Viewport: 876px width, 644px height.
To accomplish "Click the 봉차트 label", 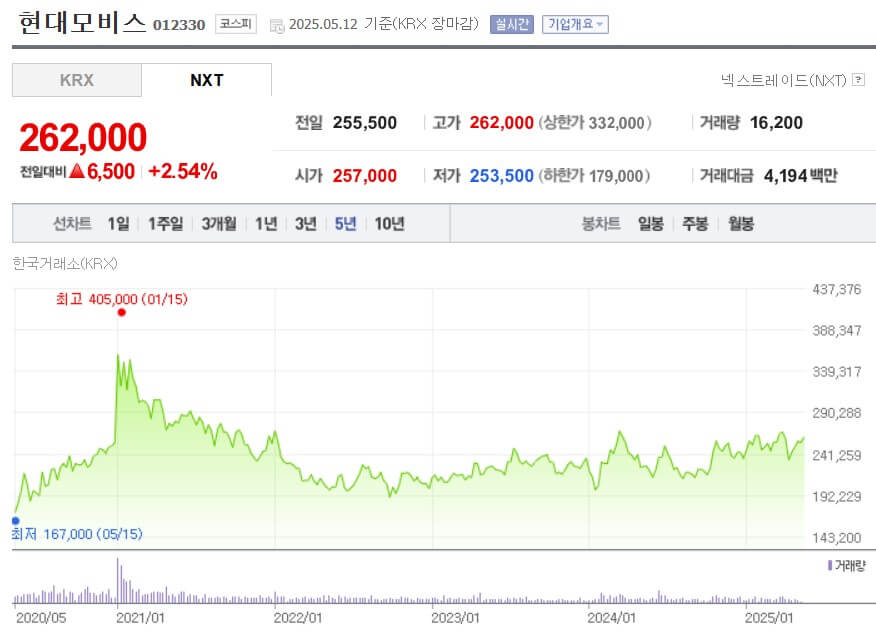I will tap(601, 224).
